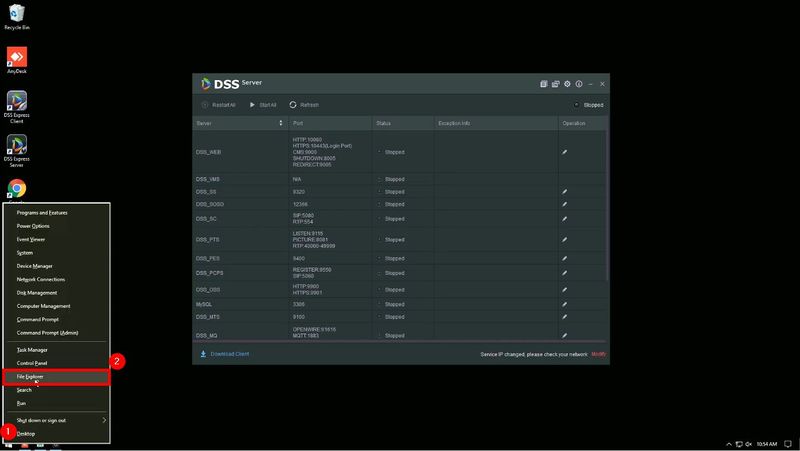This screenshot has height=451, width=800.
Task: Click port value 9100 in DSS_MTS row
Action: tap(298, 317)
